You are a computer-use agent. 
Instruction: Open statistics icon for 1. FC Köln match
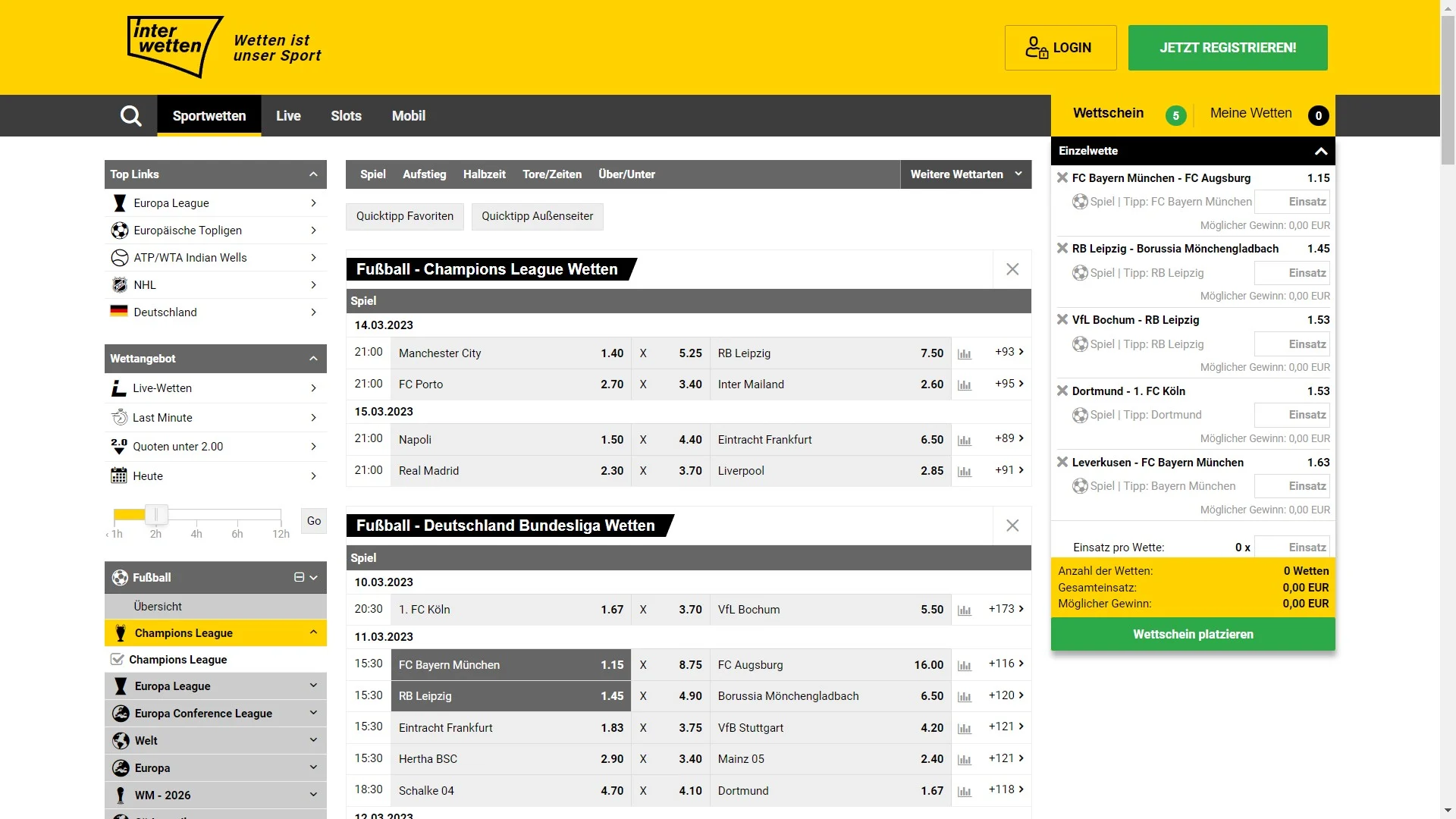pyautogui.click(x=965, y=610)
